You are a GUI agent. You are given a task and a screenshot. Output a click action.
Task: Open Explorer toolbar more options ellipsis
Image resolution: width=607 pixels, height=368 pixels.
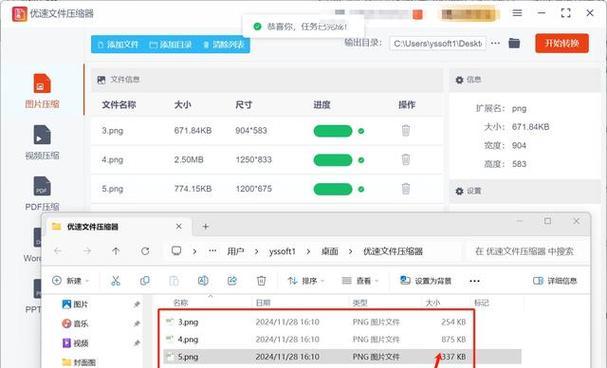475,281
